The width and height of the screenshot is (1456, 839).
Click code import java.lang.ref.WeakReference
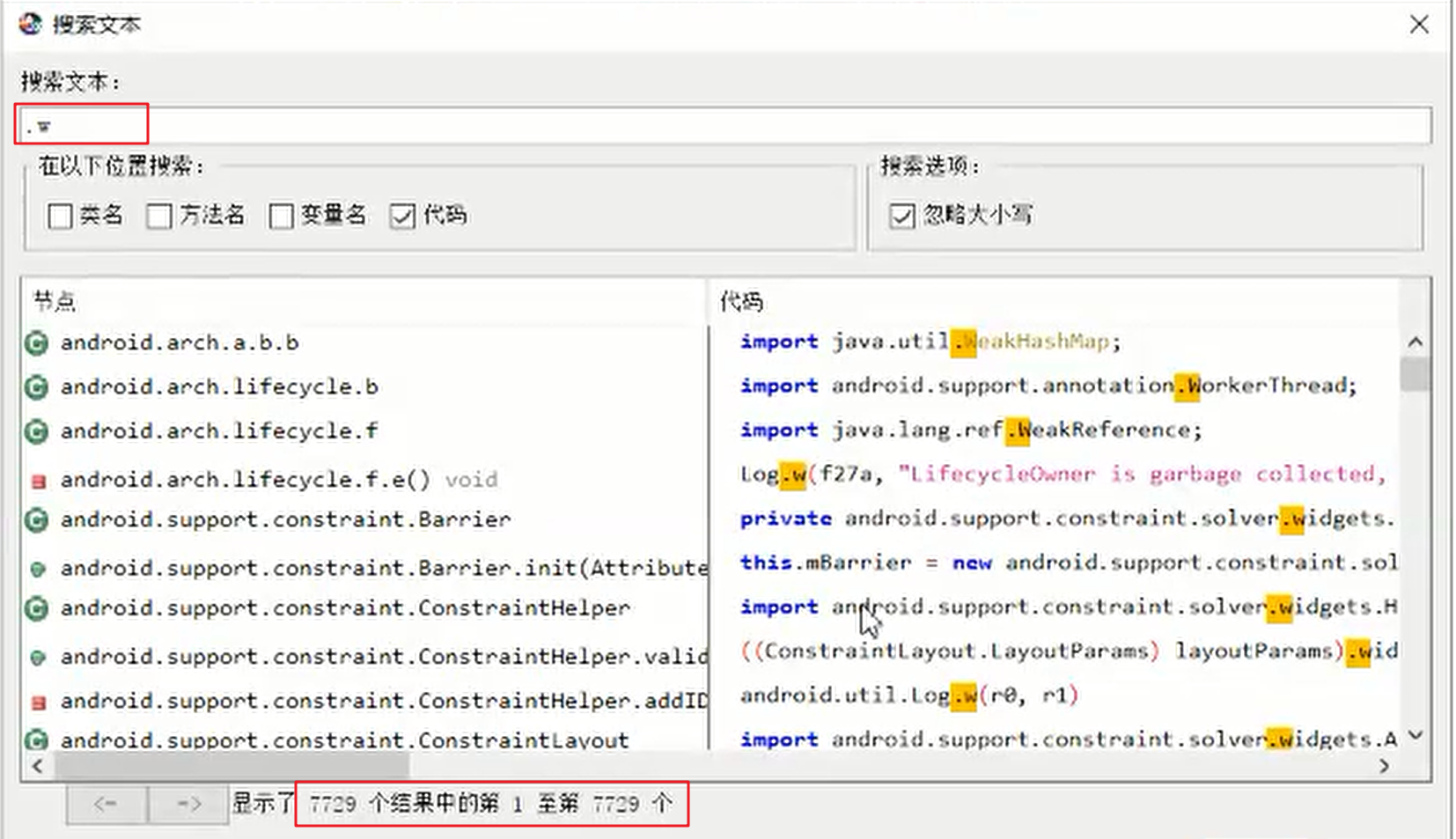pyautogui.click(x=971, y=430)
